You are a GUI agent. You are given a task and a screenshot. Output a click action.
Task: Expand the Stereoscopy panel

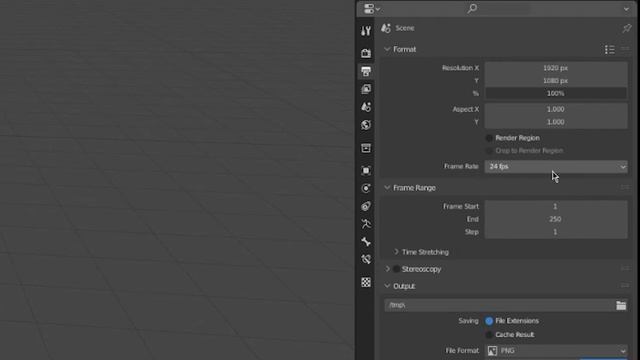tap(387, 269)
